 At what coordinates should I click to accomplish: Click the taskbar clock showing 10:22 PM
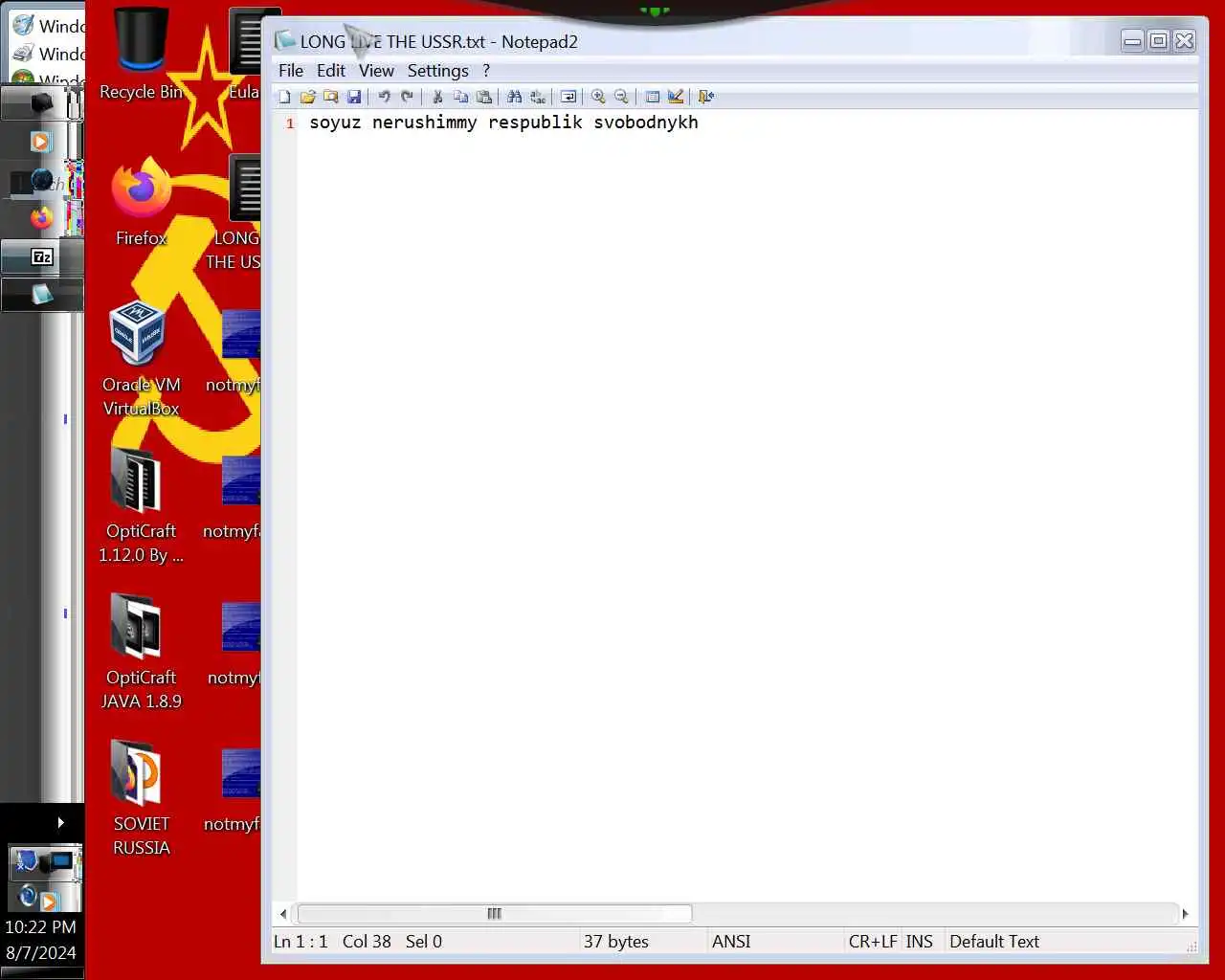point(40,927)
